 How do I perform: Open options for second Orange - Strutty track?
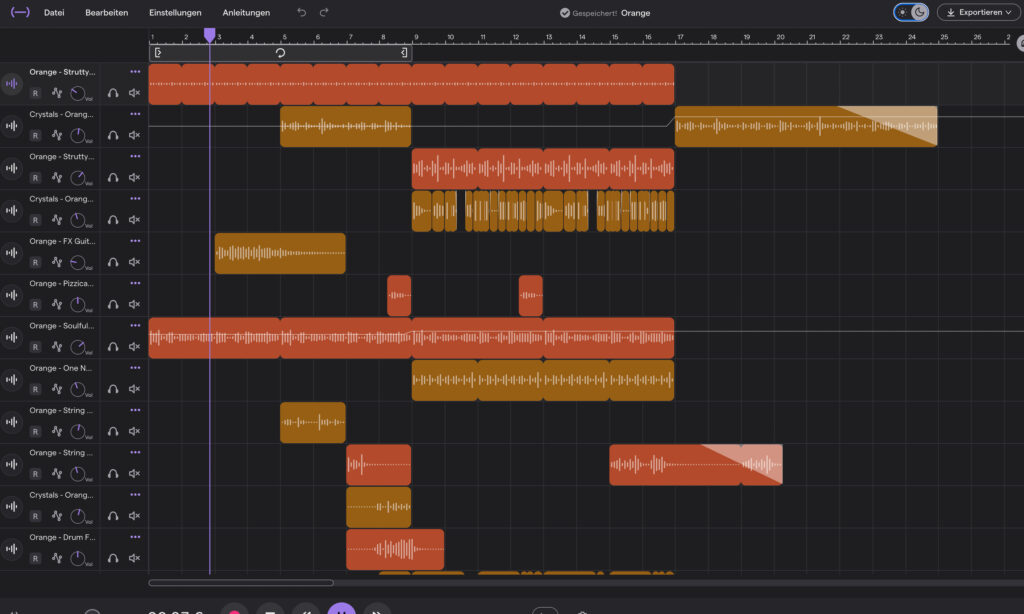pos(135,156)
